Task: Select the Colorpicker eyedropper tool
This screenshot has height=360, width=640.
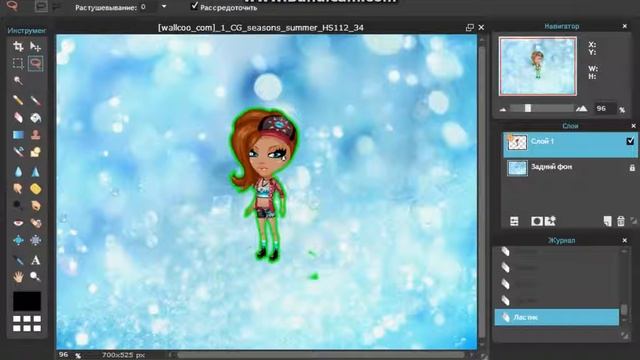Action: (18, 260)
